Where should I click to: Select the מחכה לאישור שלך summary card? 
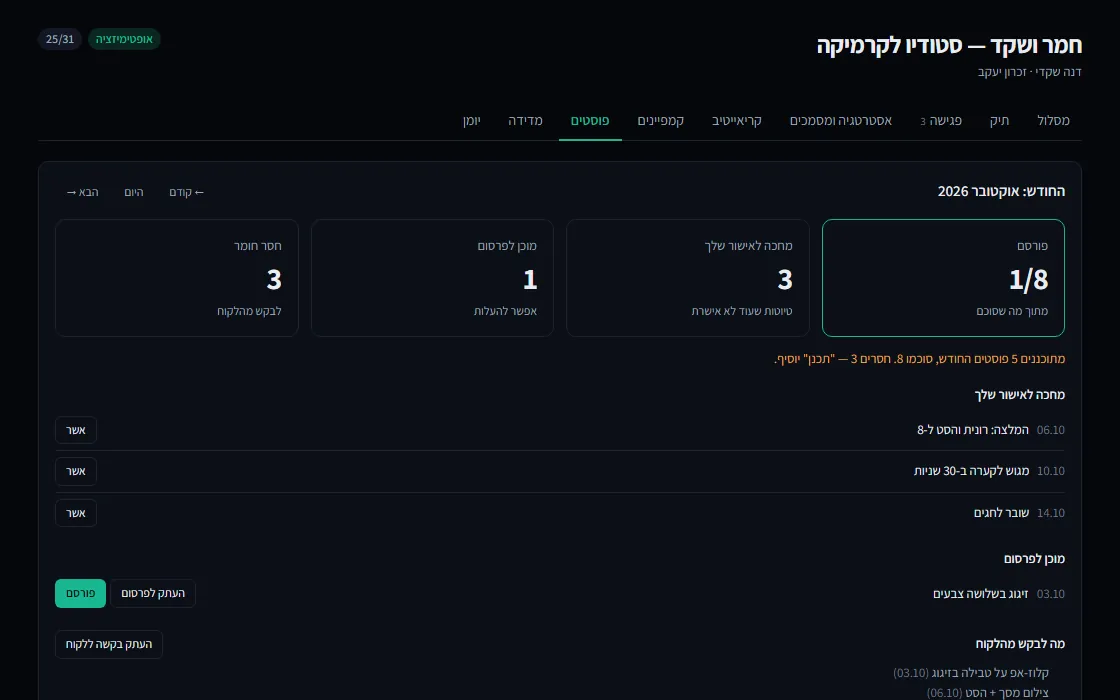pos(687,278)
